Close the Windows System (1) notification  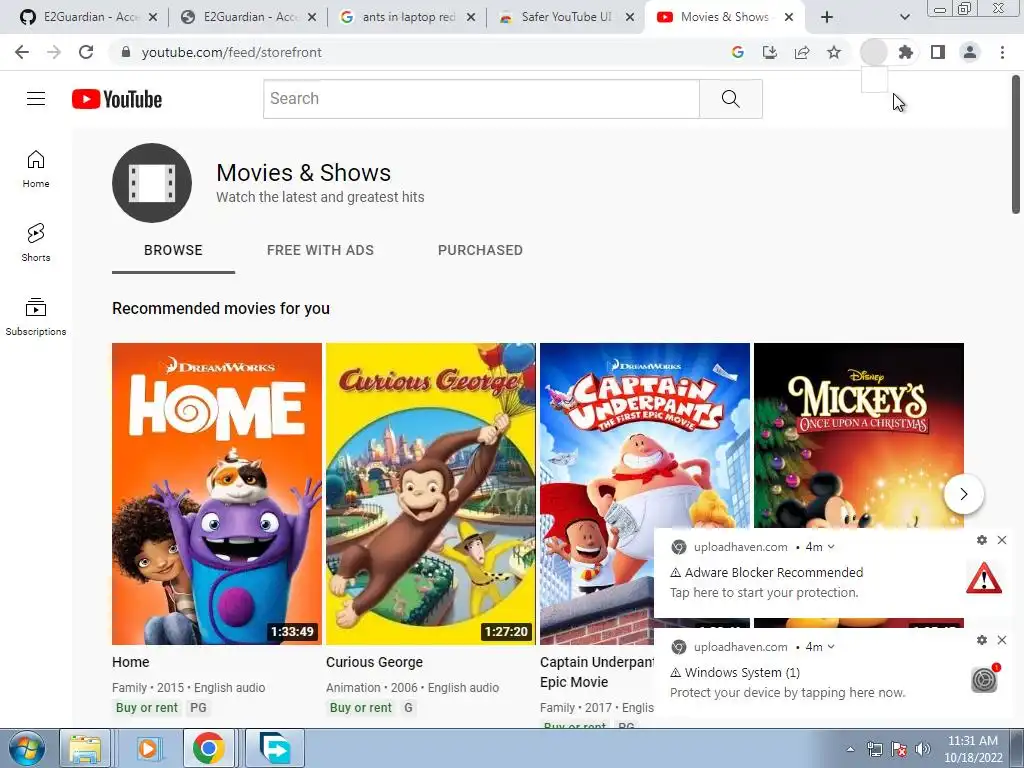(1002, 640)
